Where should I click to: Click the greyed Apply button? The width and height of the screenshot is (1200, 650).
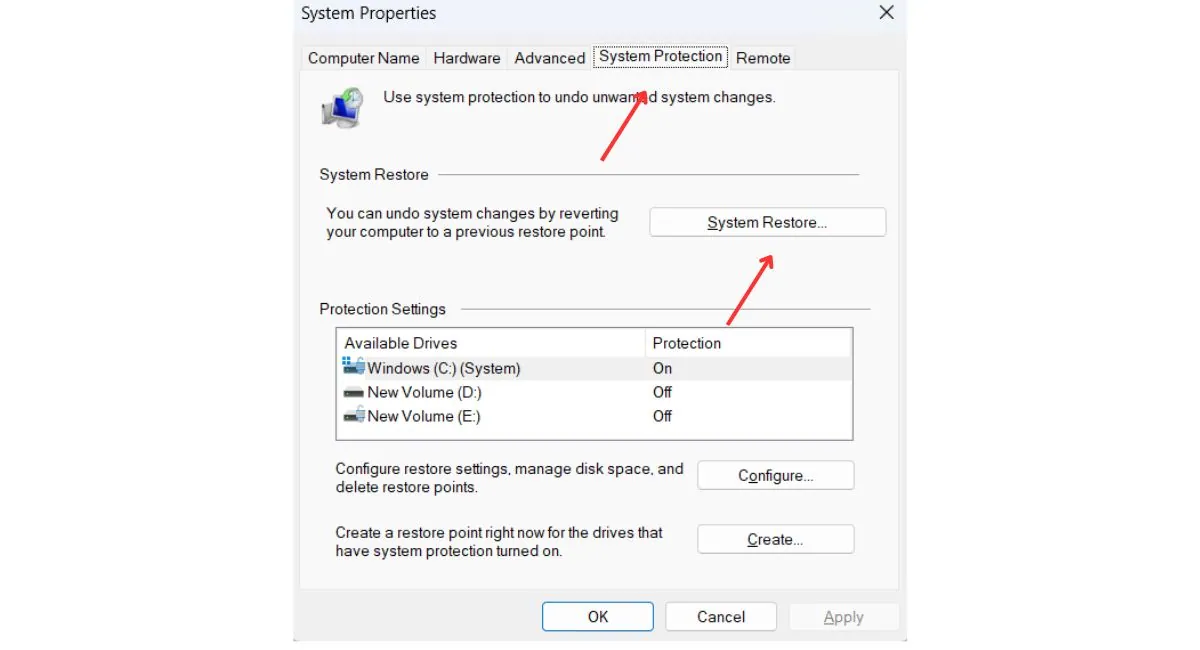(x=844, y=618)
